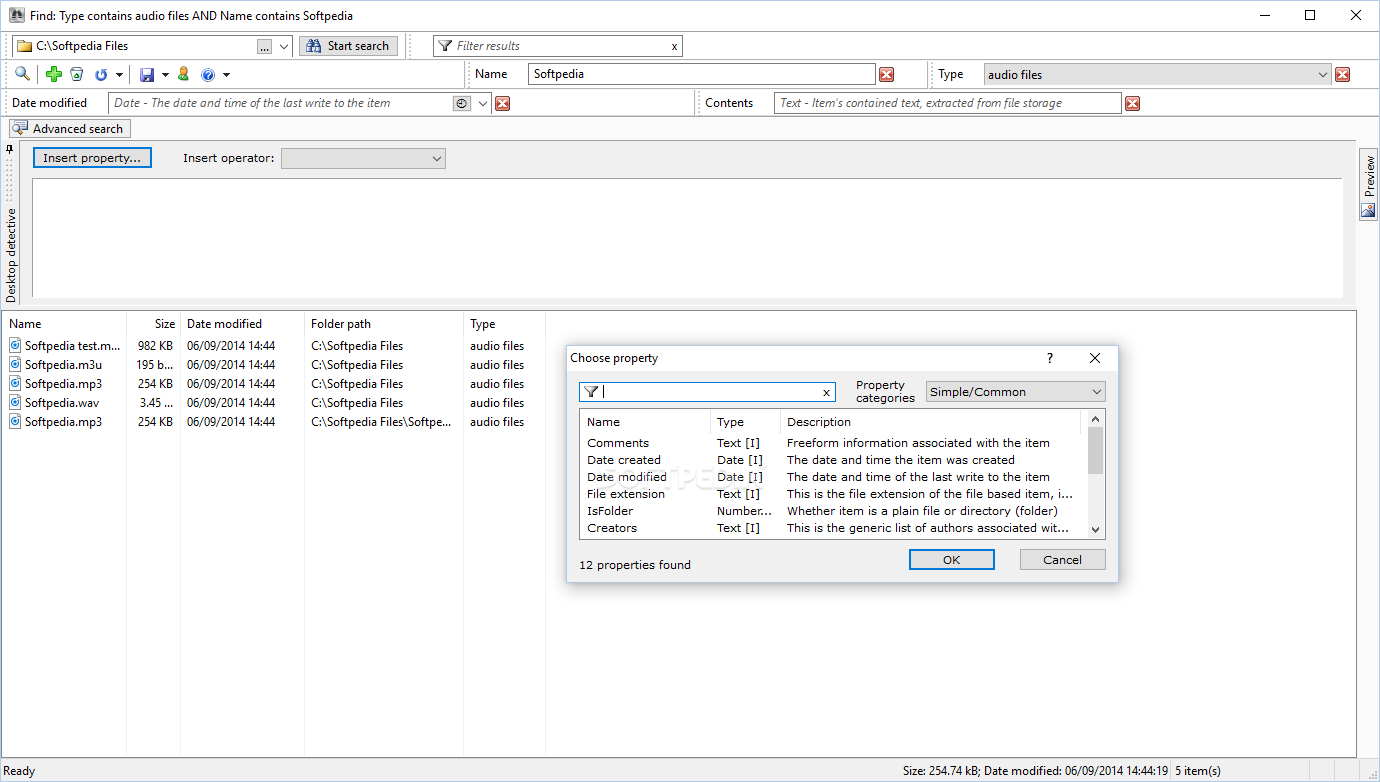The height and width of the screenshot is (782, 1380).
Task: Select the File extension property row
Action: 832,494
